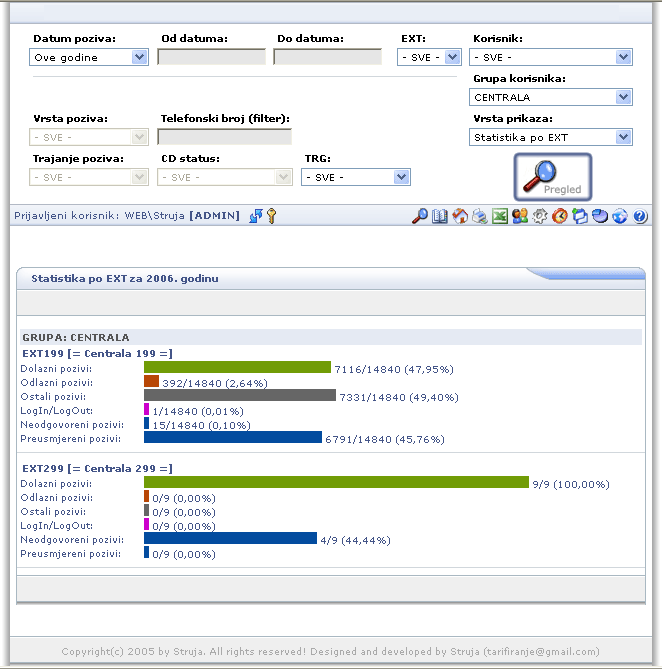Click the blue switch-user arrows icon
This screenshot has width=662, height=669.
pyautogui.click(x=256, y=216)
